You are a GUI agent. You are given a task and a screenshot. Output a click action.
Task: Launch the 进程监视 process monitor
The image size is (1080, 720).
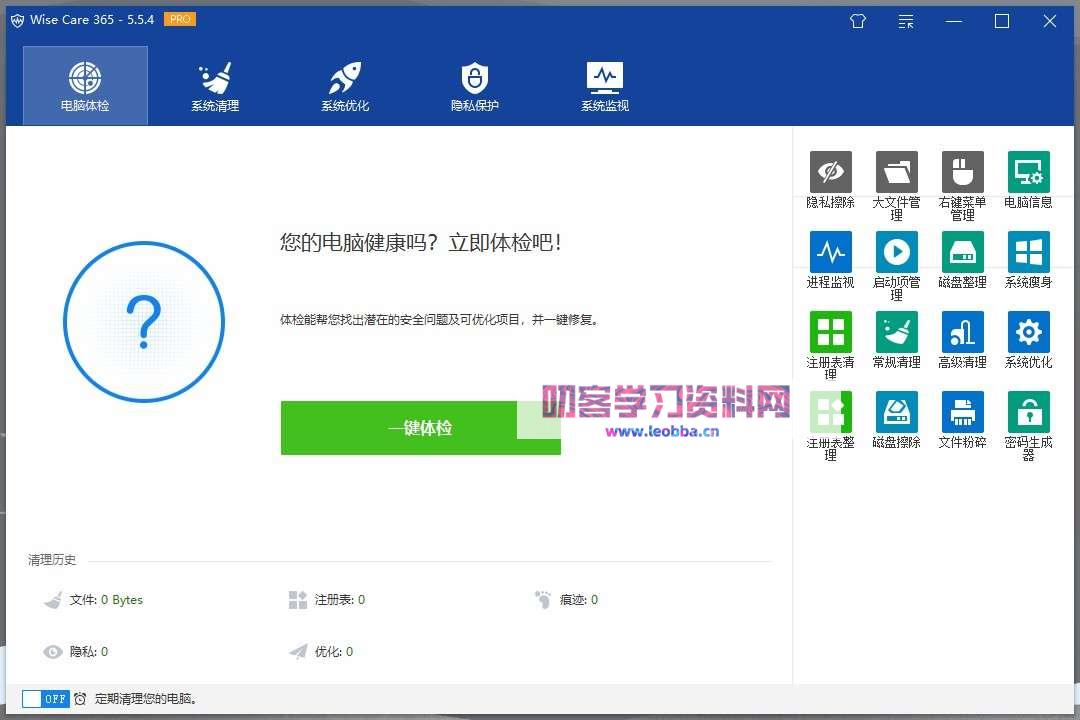pyautogui.click(x=830, y=253)
